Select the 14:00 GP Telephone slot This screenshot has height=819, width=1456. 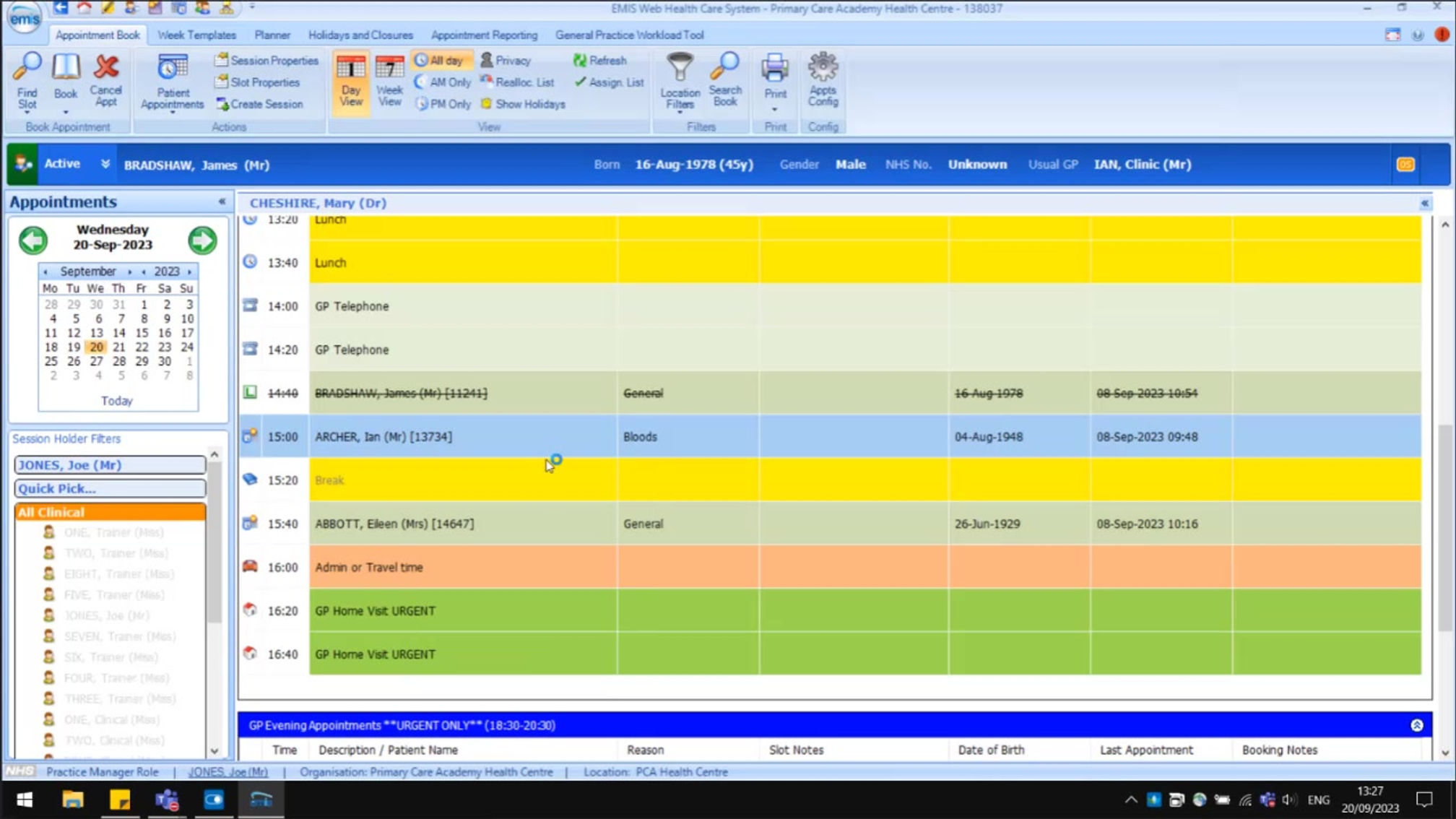[829, 306]
